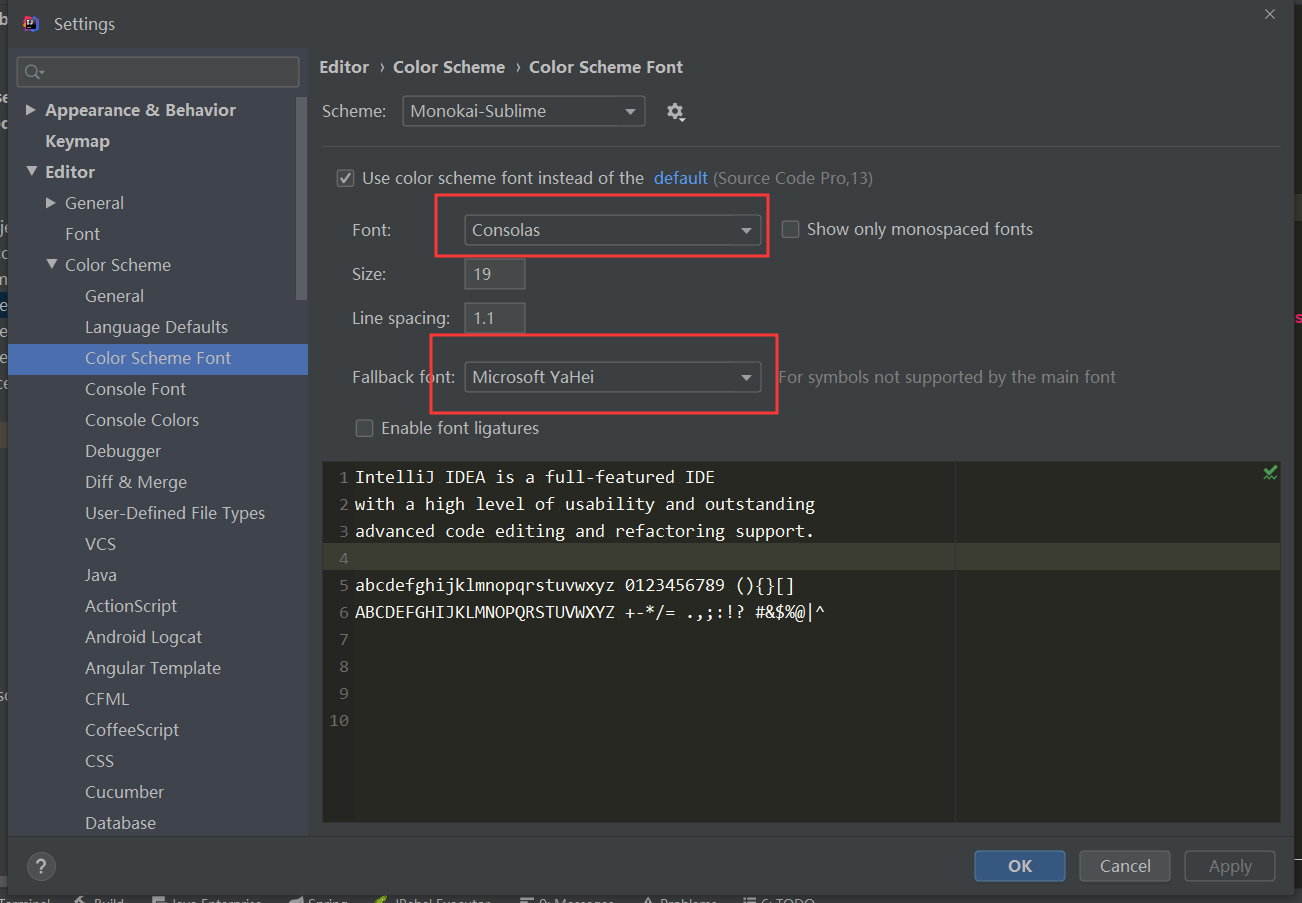The height and width of the screenshot is (903, 1302).
Task: Select Android Logcat in the tree
Action: click(143, 637)
